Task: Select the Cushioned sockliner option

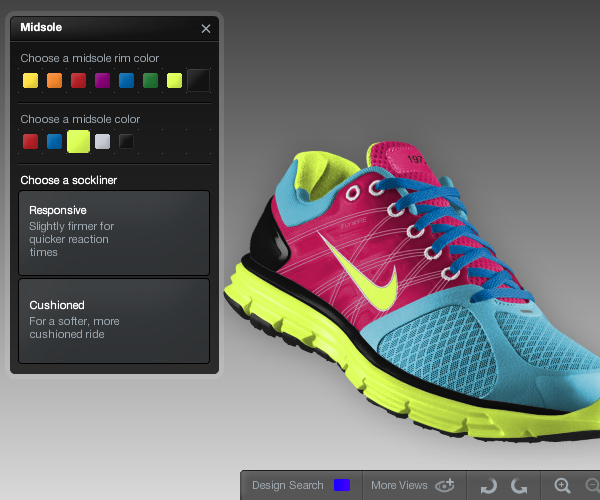Action: 114,321
